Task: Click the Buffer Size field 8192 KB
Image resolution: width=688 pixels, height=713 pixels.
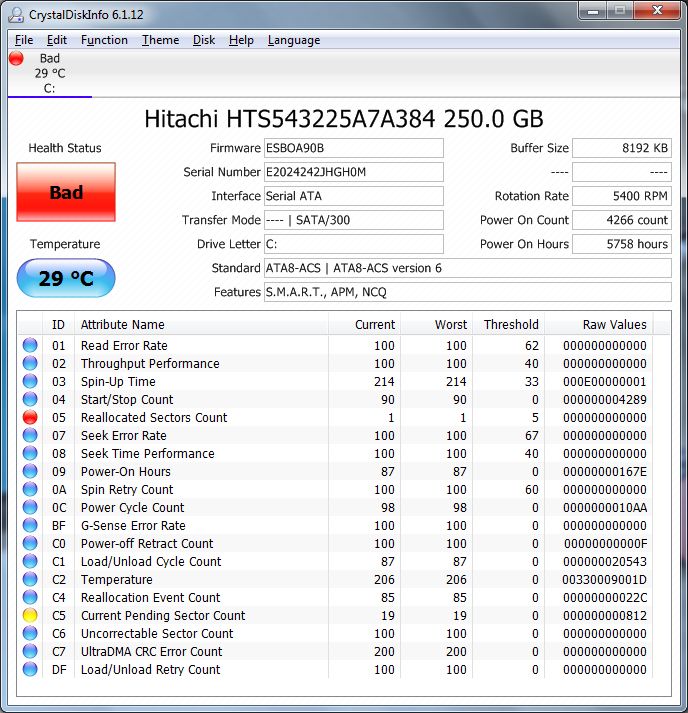Action: [x=622, y=148]
